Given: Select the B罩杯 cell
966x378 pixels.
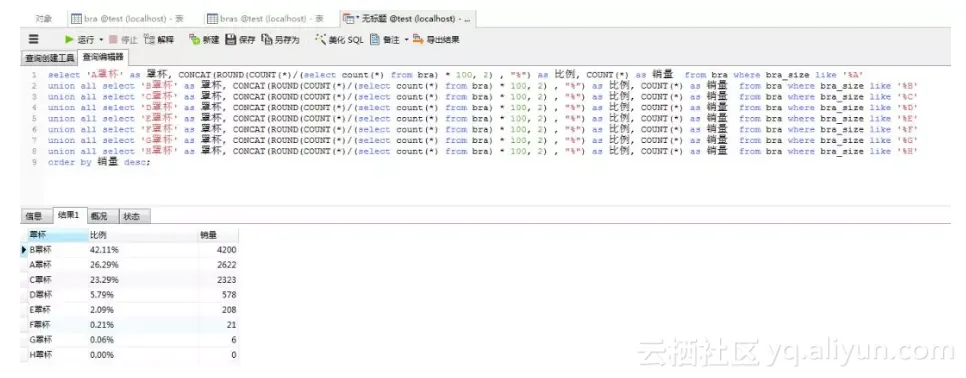Looking at the screenshot, I should pos(57,250).
